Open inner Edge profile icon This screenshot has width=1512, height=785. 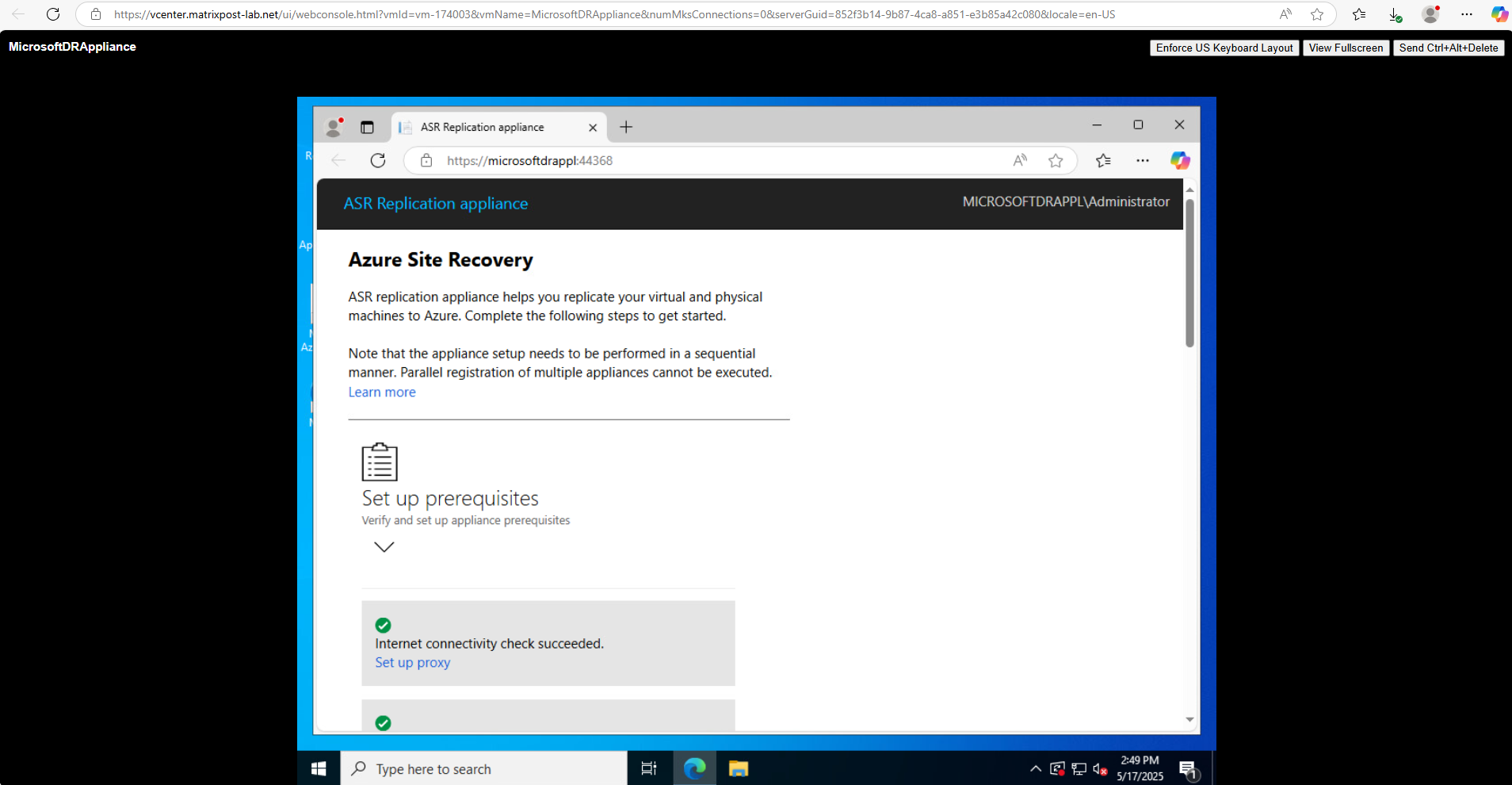tap(334, 127)
